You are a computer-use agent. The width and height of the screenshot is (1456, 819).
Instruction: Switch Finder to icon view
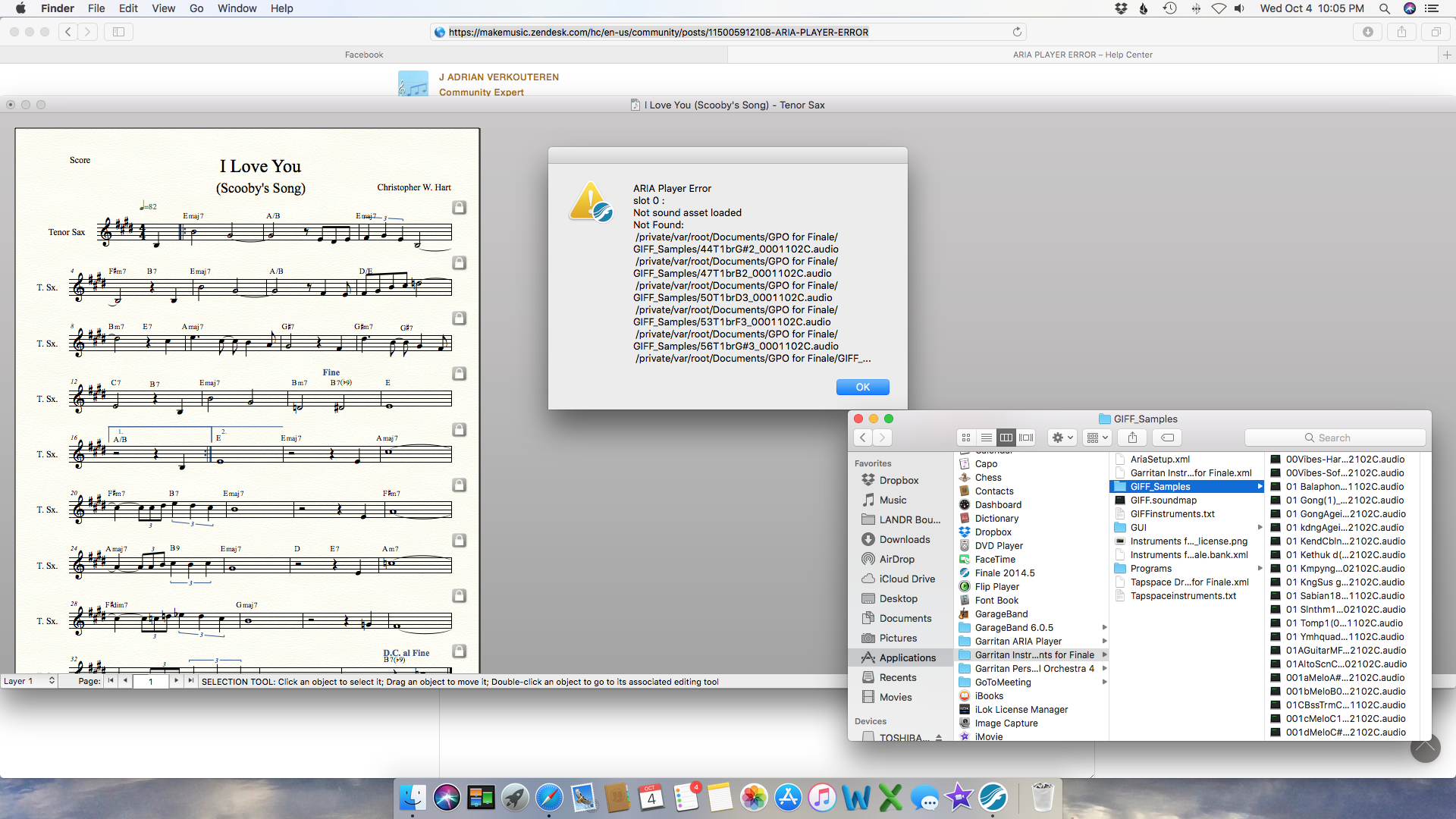click(x=966, y=438)
